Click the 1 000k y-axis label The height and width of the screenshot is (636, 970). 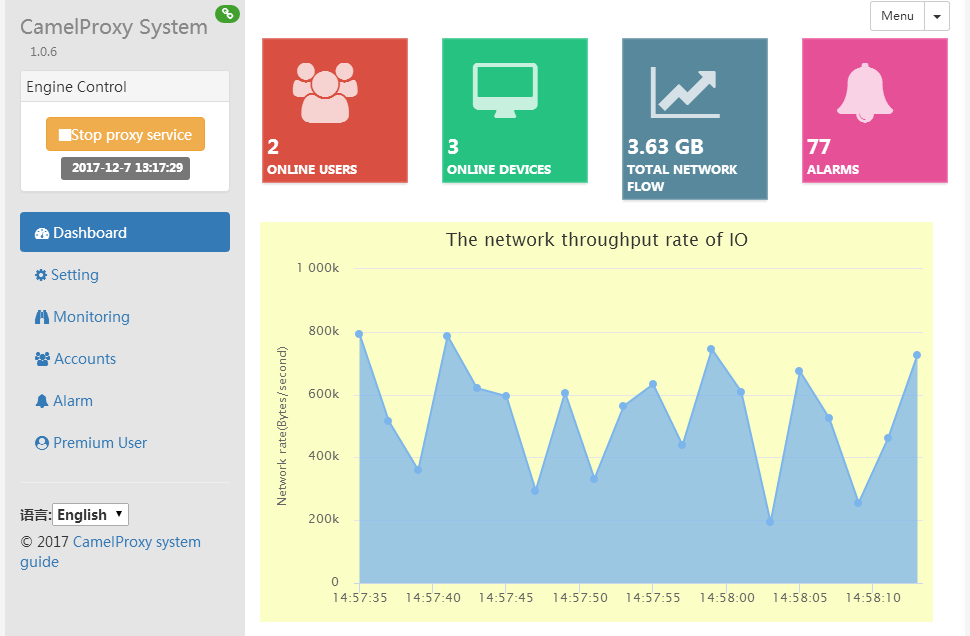(317, 268)
